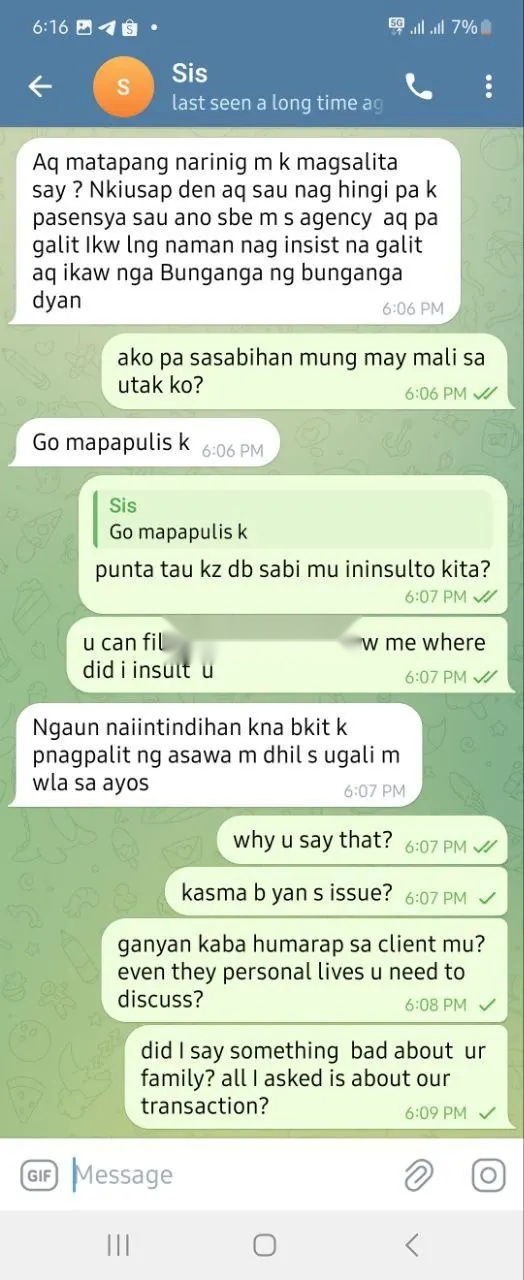
Task: Tap the back arrow in chat header
Action: [x=40, y=87]
